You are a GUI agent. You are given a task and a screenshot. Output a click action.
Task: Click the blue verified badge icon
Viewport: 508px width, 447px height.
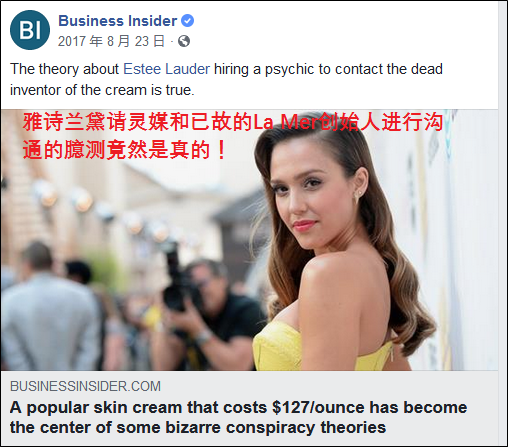click(187, 21)
